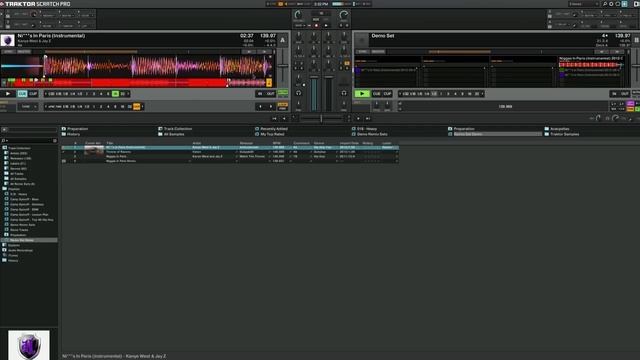Viewport: 640px width, 360px height.
Task: Clear the browser search field
Action: click(55, 140)
